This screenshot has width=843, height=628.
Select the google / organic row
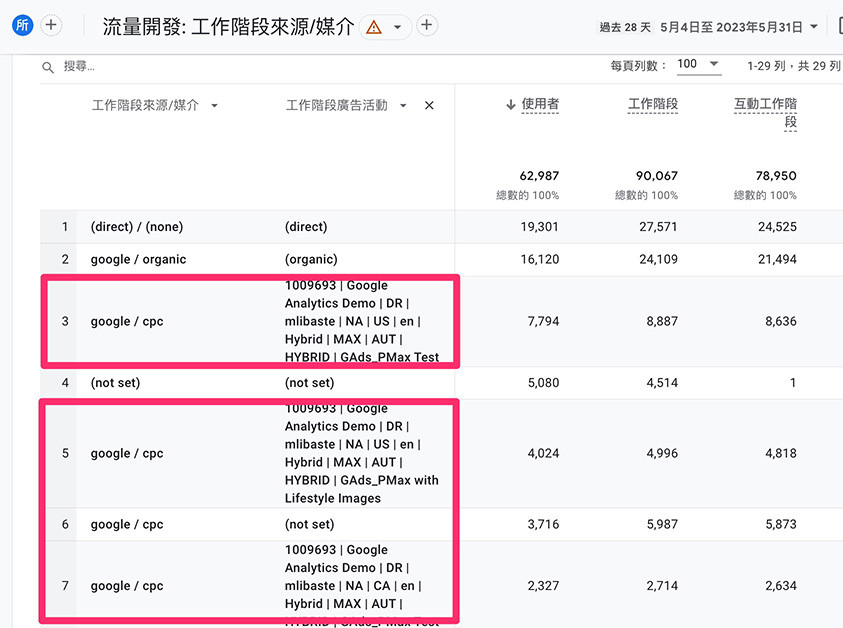click(x=441, y=260)
